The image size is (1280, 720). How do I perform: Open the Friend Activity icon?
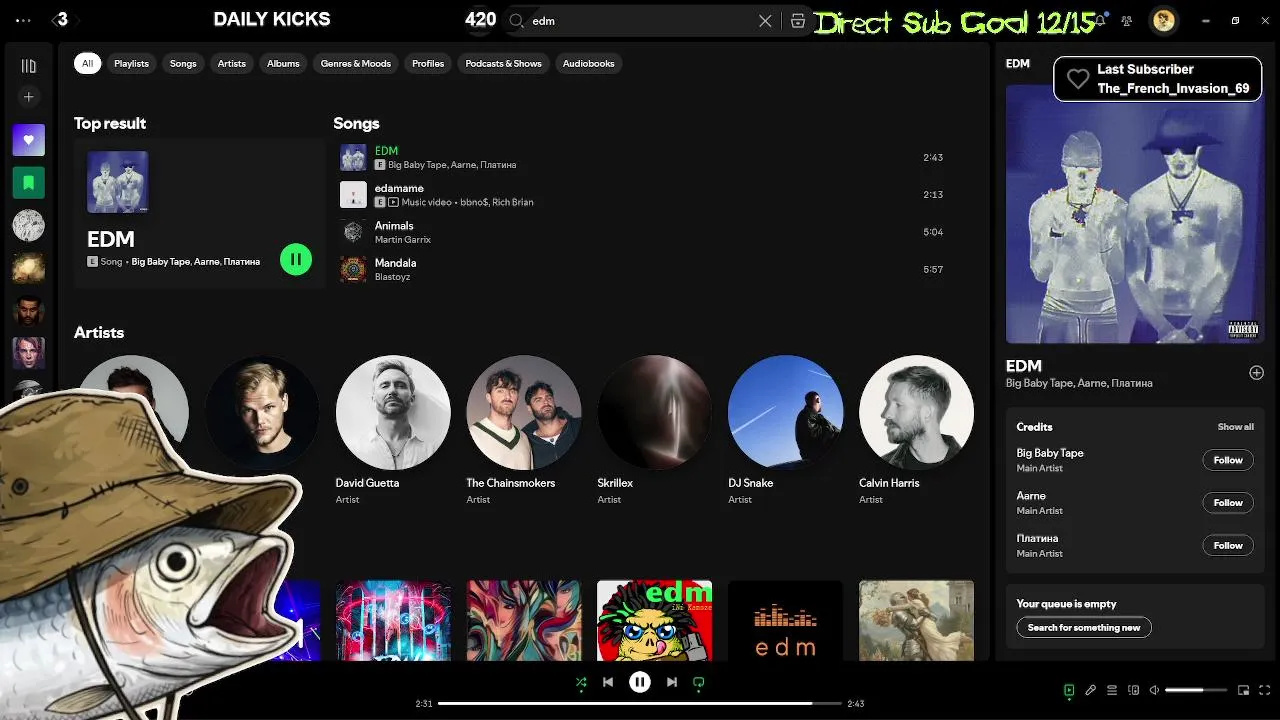(x=1127, y=20)
